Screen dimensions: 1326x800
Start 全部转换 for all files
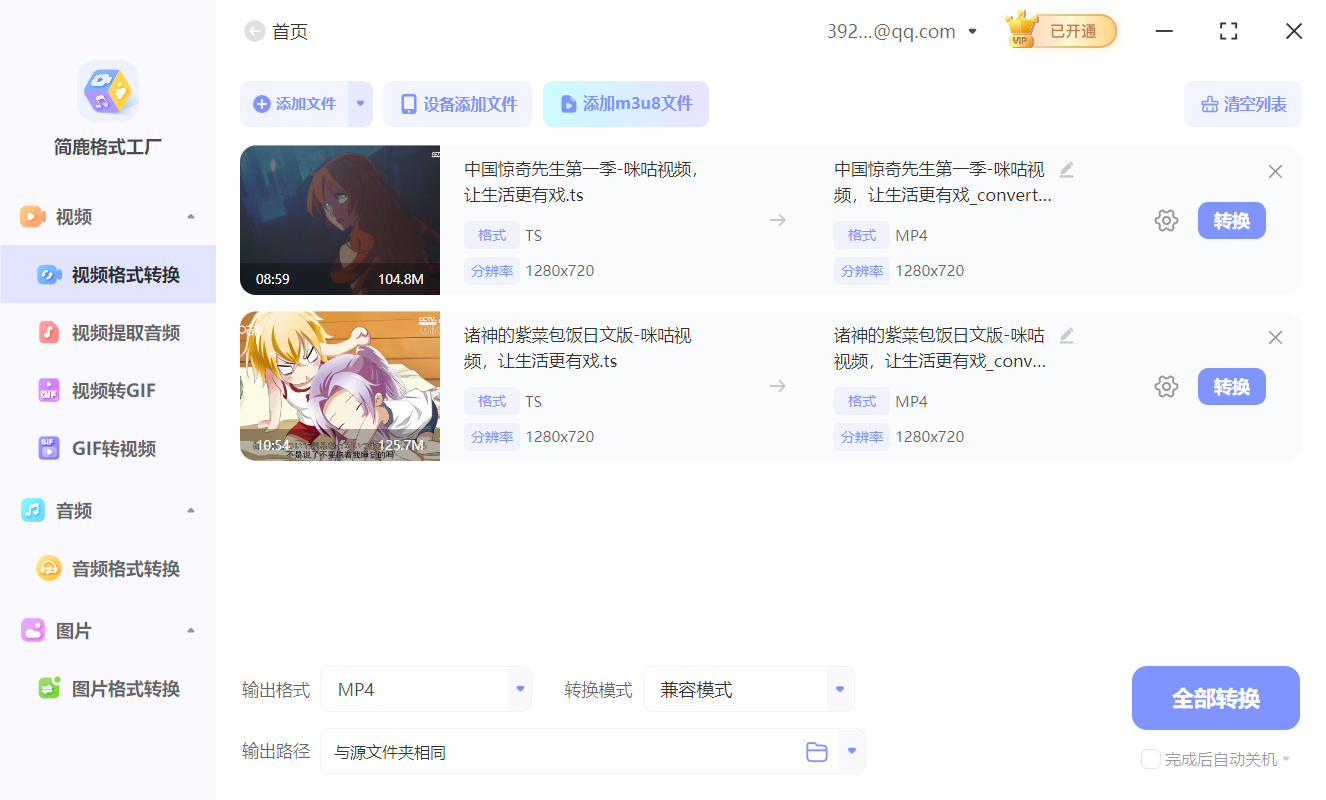click(1215, 698)
